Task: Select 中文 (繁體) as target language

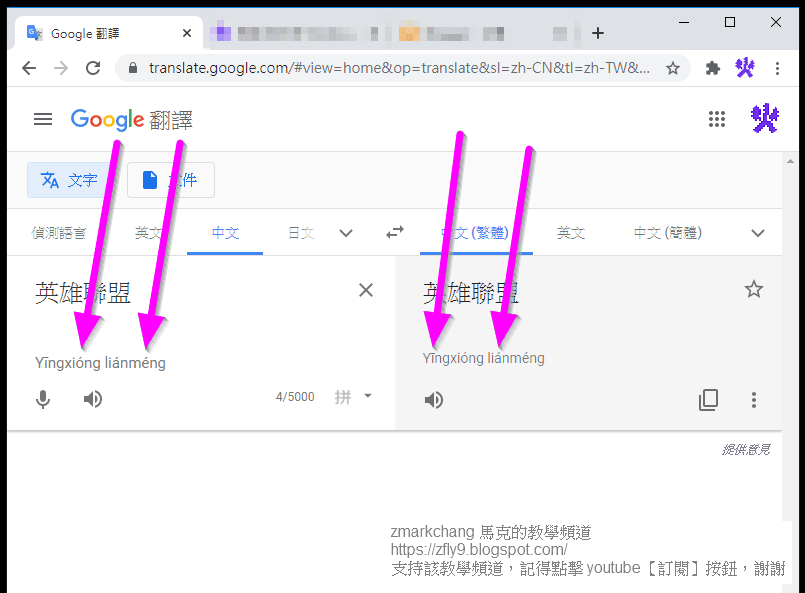Action: [476, 233]
